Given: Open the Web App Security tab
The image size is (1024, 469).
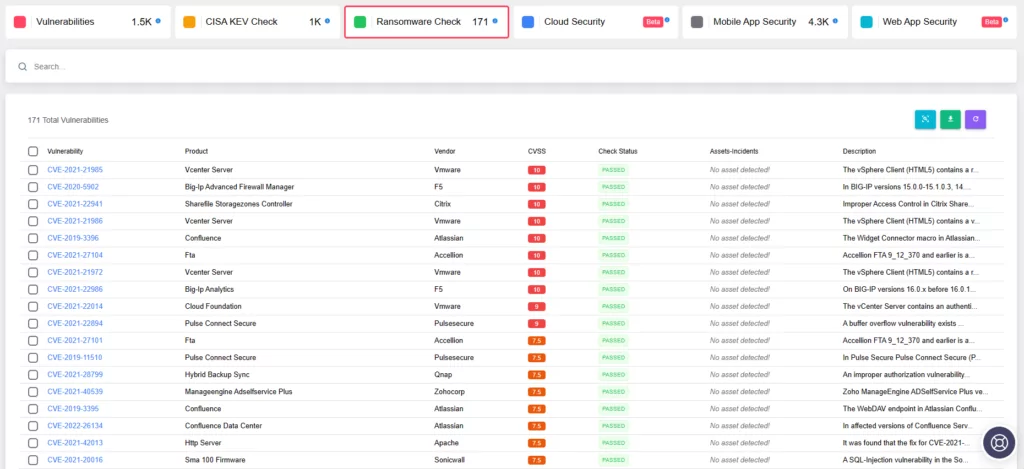Looking at the screenshot, I should click(935, 22).
